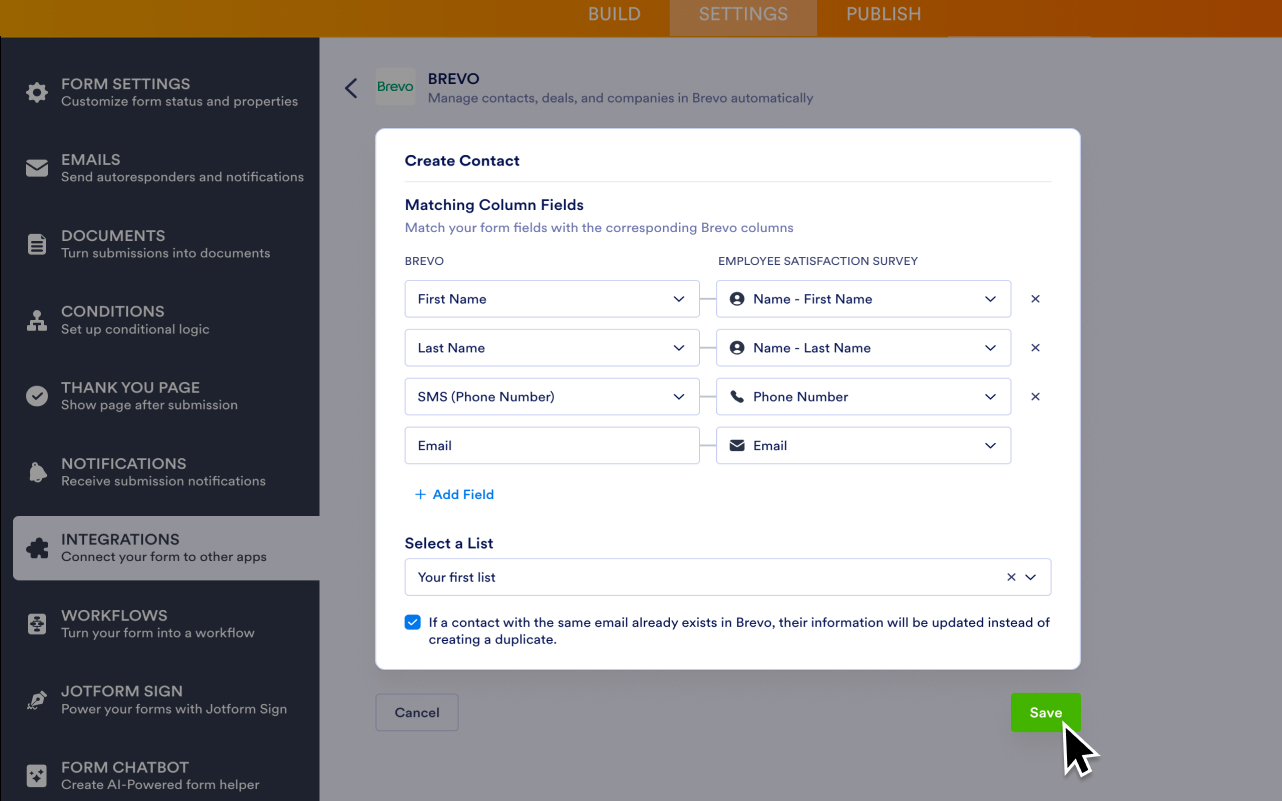Click the Thank You Page checkmark icon

(36, 396)
